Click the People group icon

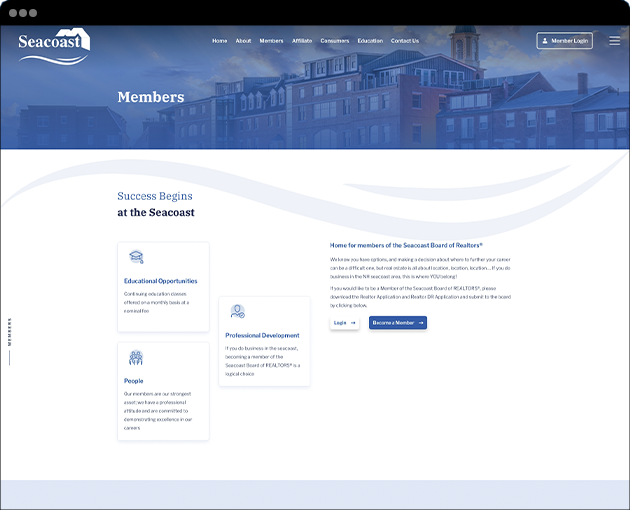pyautogui.click(x=136, y=357)
